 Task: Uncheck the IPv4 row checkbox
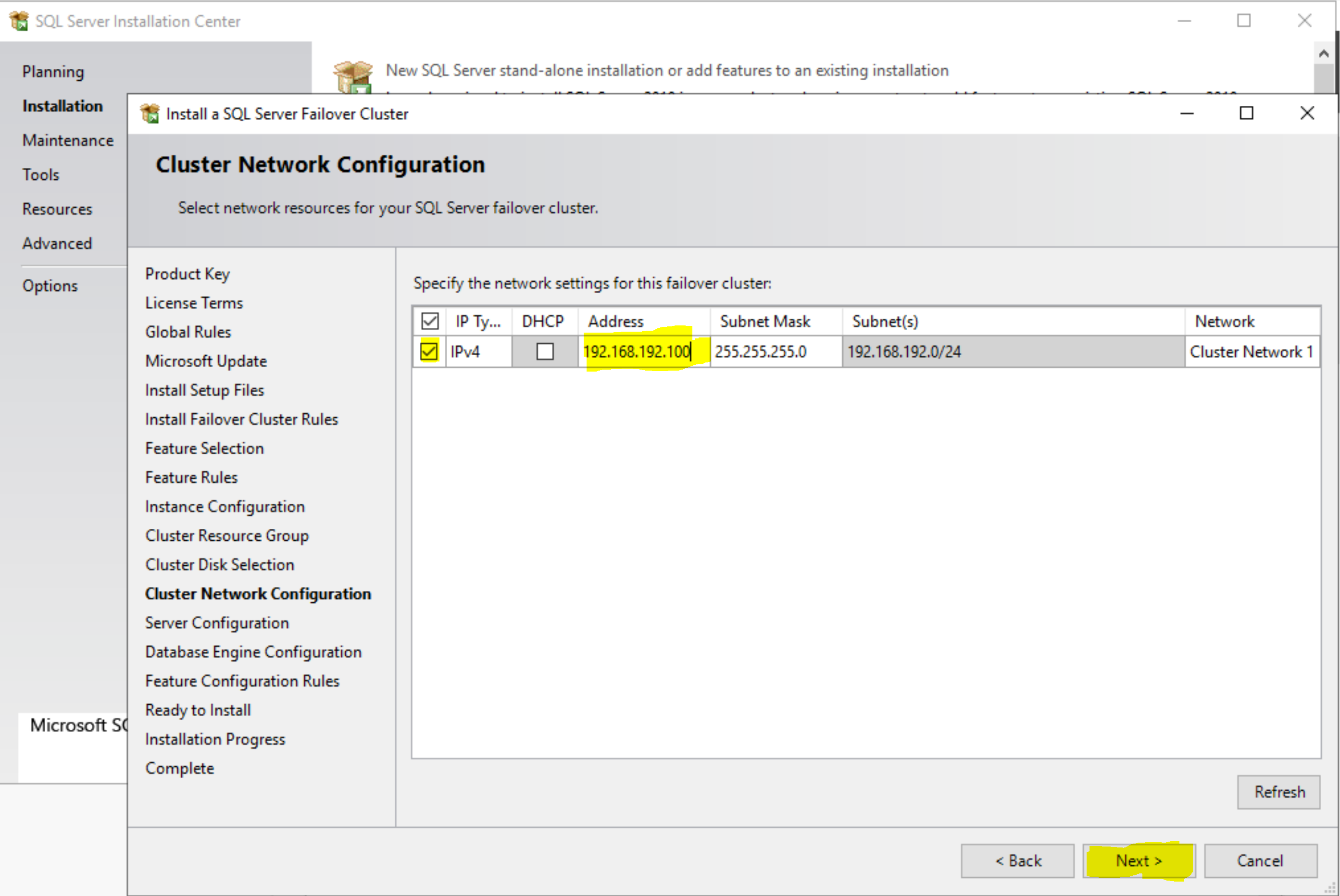pyautogui.click(x=429, y=351)
